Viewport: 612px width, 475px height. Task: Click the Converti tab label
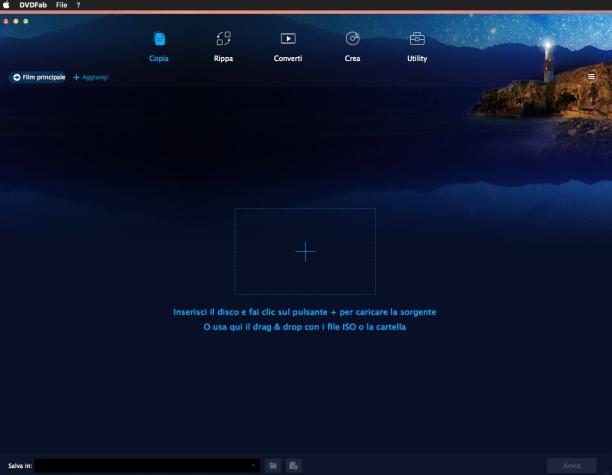[288, 58]
